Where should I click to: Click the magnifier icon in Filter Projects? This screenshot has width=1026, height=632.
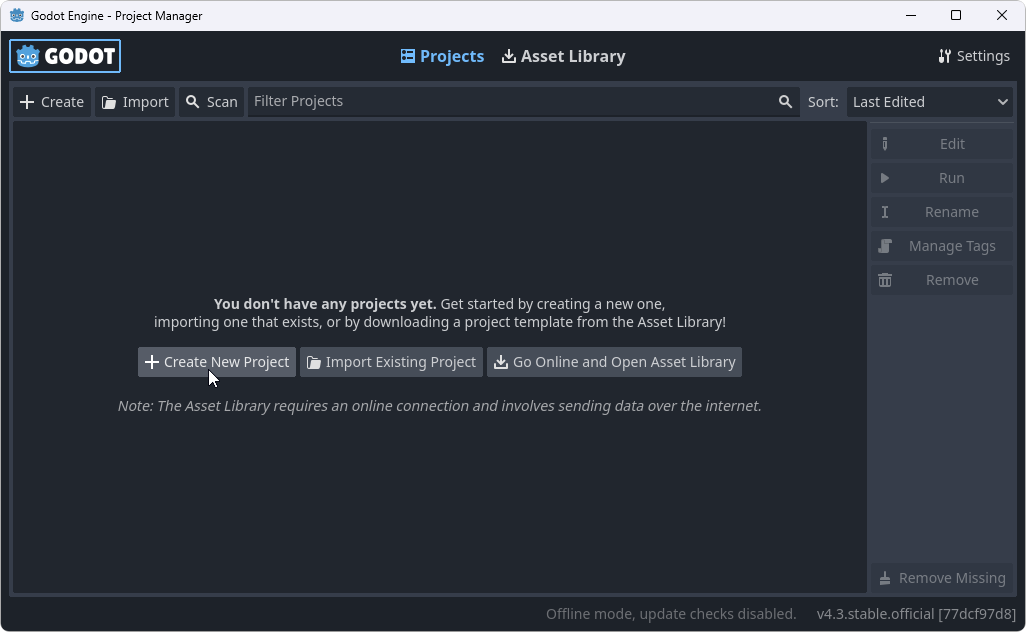pos(785,102)
